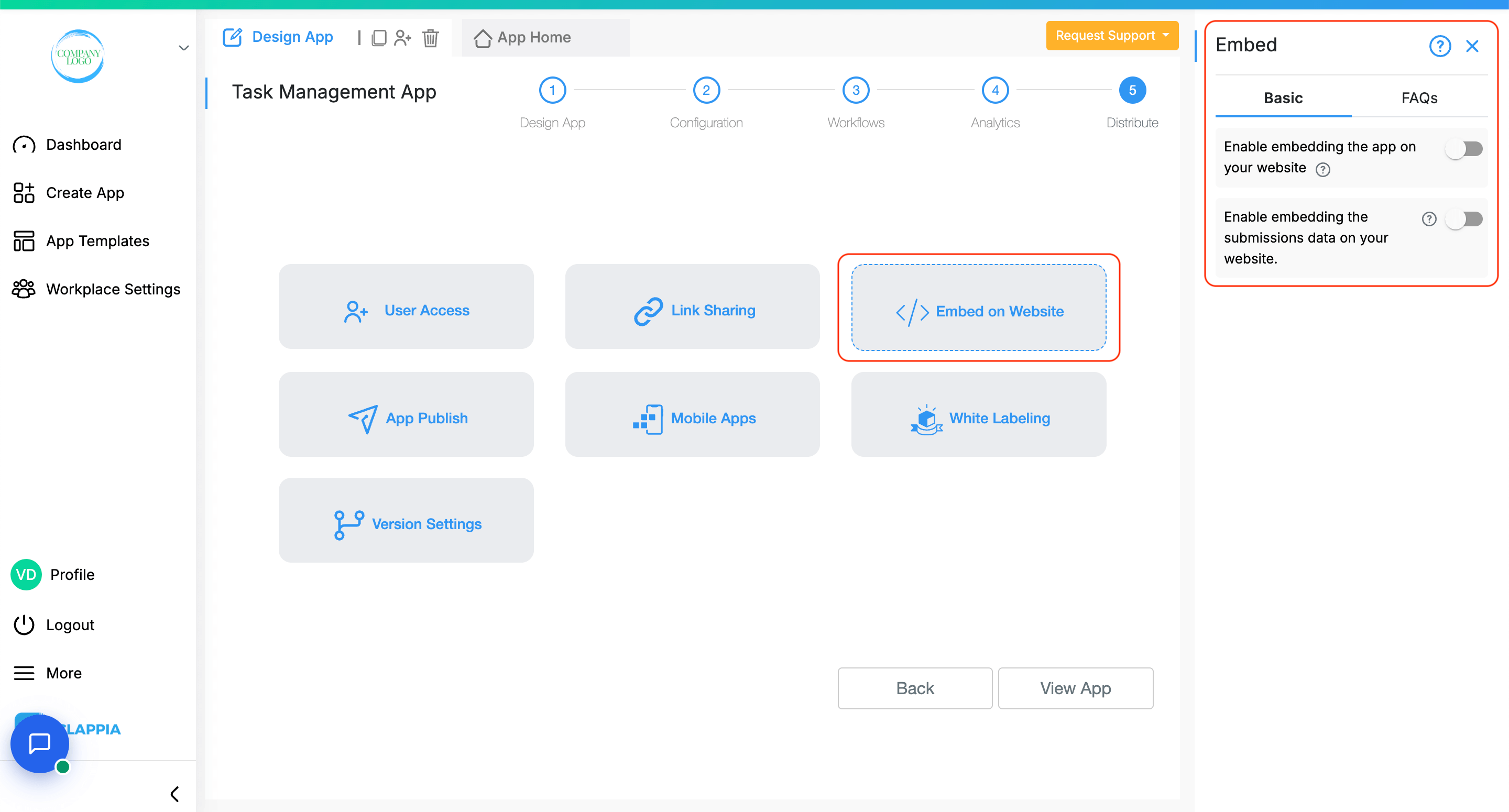Viewport: 1509px width, 812px height.
Task: Enable embedding submissions data on website
Action: point(1463,219)
